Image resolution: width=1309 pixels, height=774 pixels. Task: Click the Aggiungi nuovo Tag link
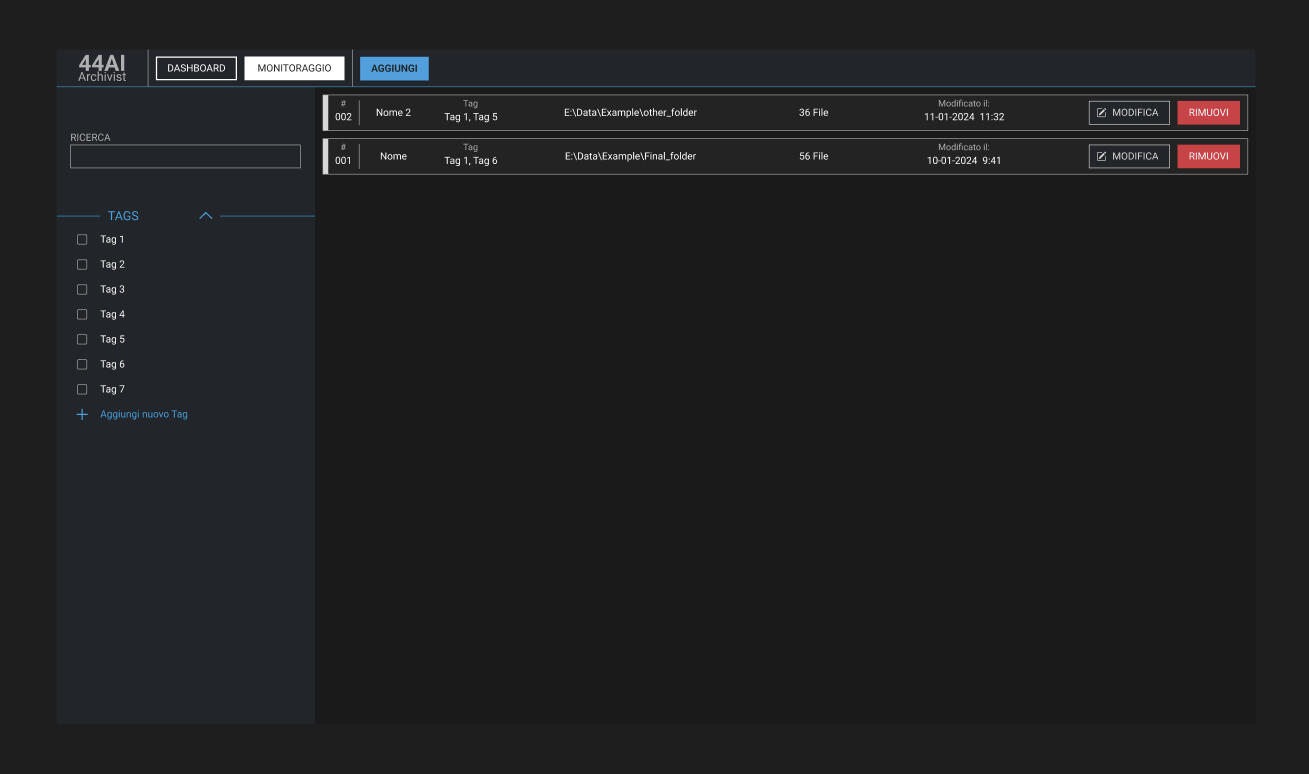tap(144, 415)
